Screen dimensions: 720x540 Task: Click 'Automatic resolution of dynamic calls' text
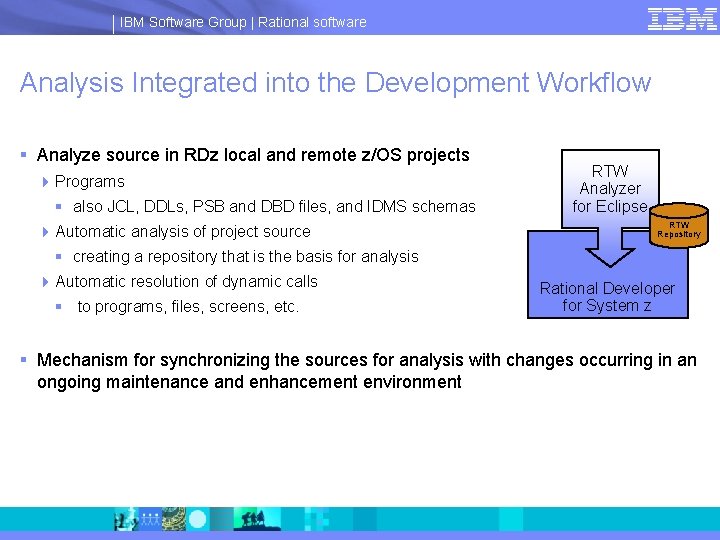[186, 281]
